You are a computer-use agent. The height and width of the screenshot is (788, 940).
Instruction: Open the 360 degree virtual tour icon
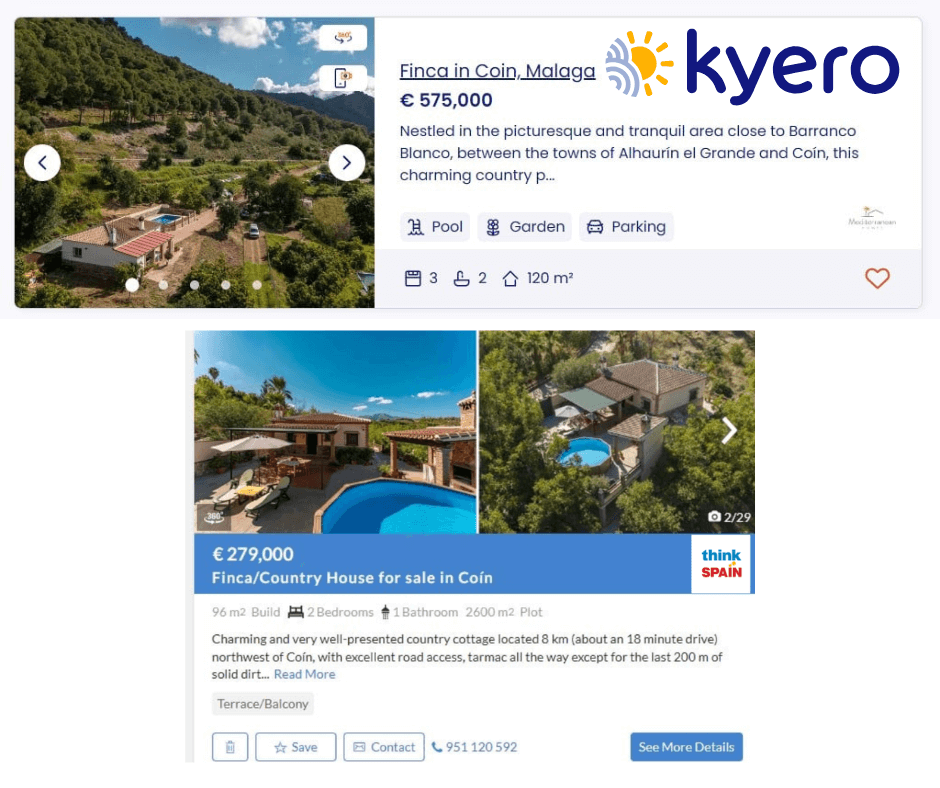(x=343, y=37)
